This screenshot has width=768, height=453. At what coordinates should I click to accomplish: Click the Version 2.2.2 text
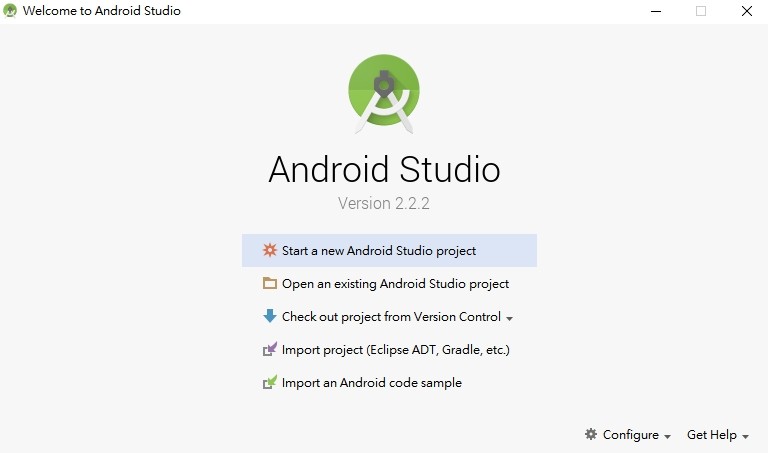coord(384,203)
